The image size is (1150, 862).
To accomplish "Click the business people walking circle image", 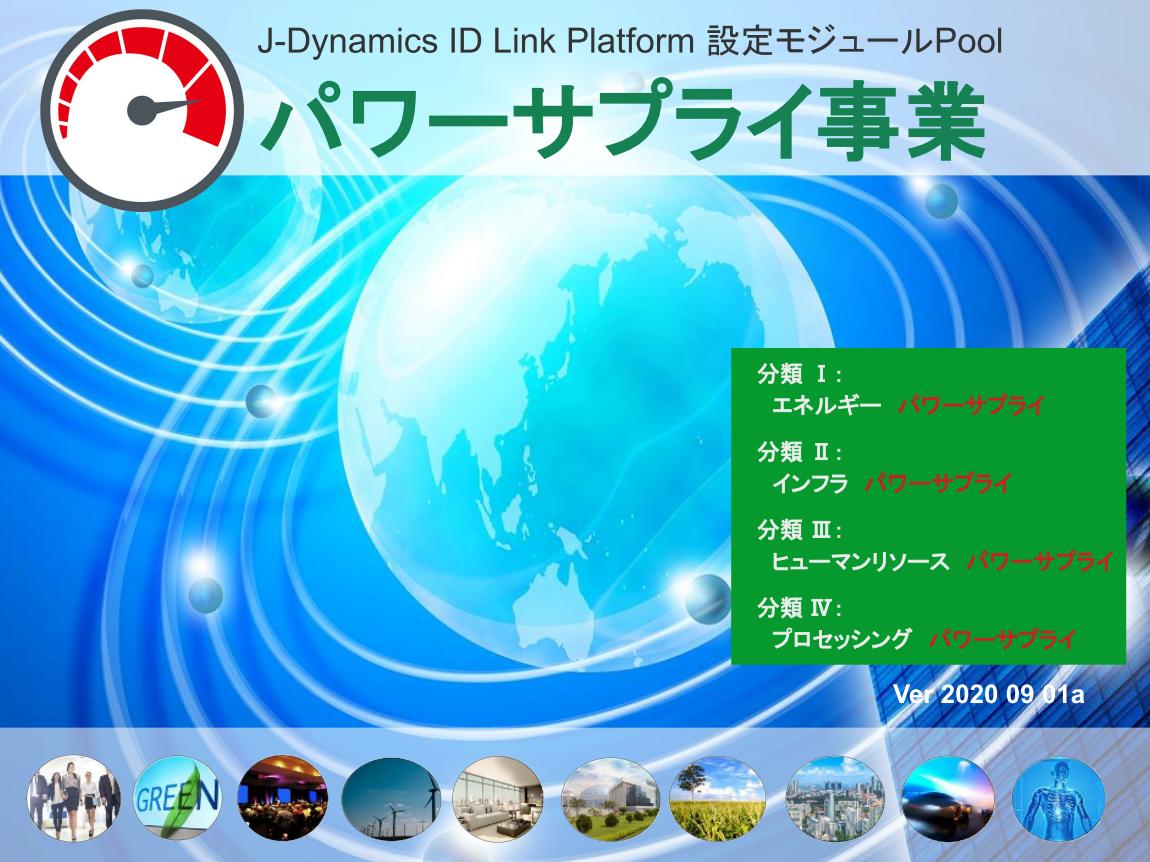I will click(74, 801).
